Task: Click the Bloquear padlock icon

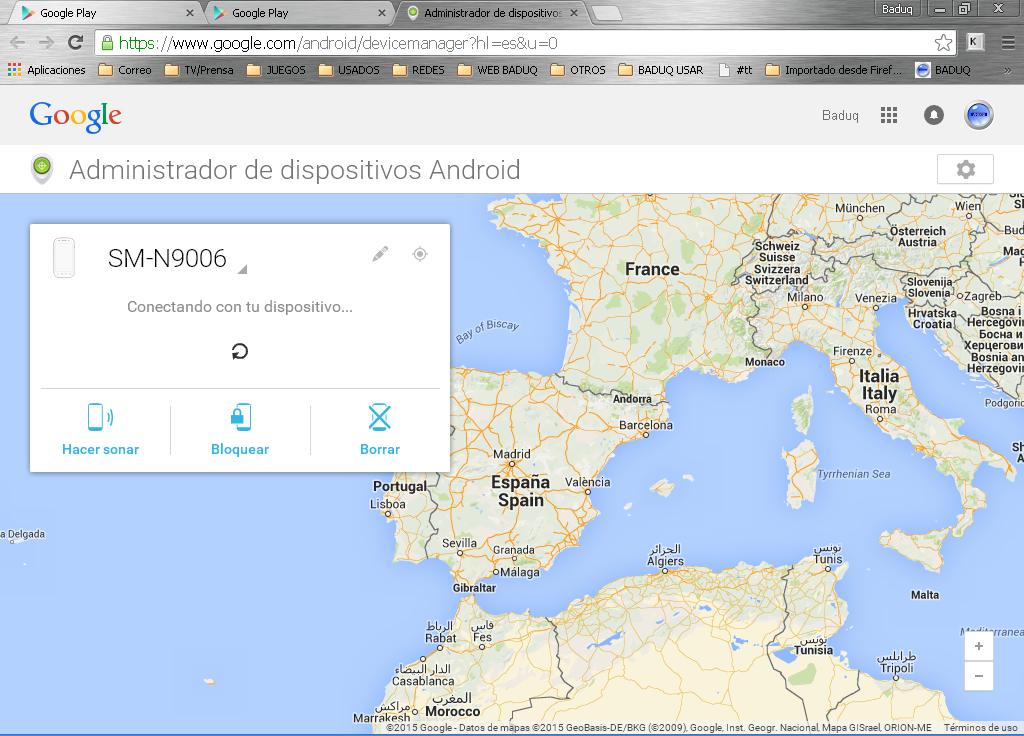Action: click(240, 417)
